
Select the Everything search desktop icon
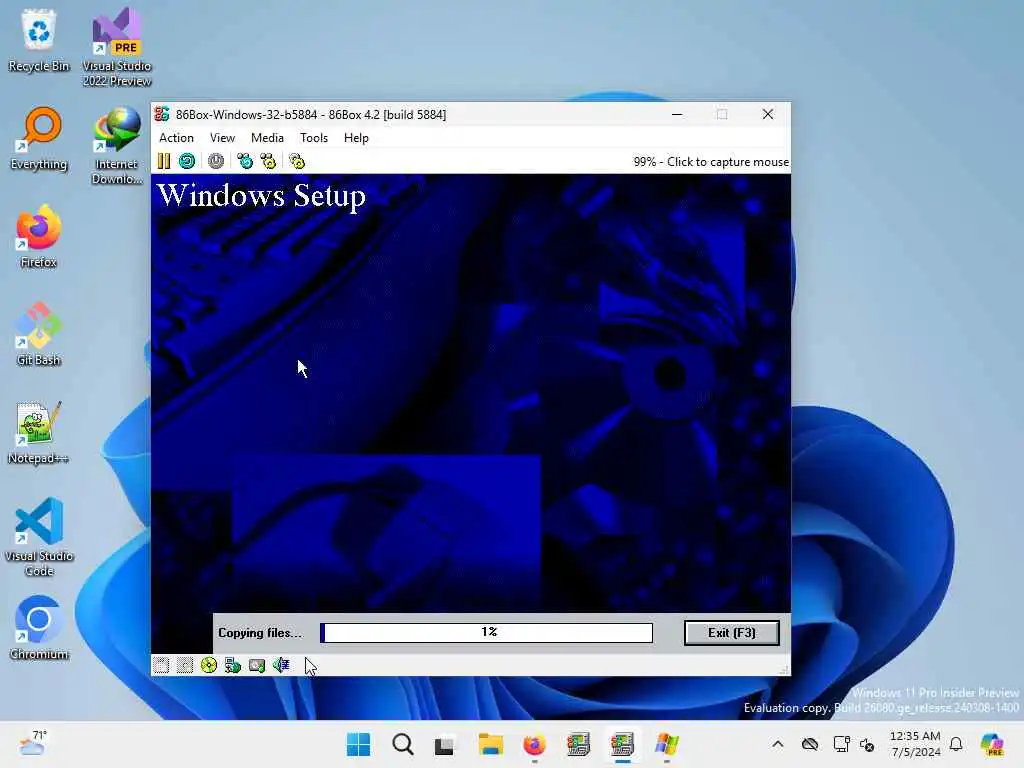pyautogui.click(x=39, y=138)
